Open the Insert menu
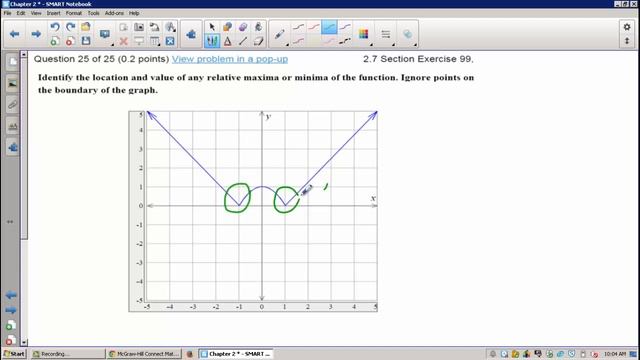Image resolution: width=640 pixels, height=360 pixels. 53,13
